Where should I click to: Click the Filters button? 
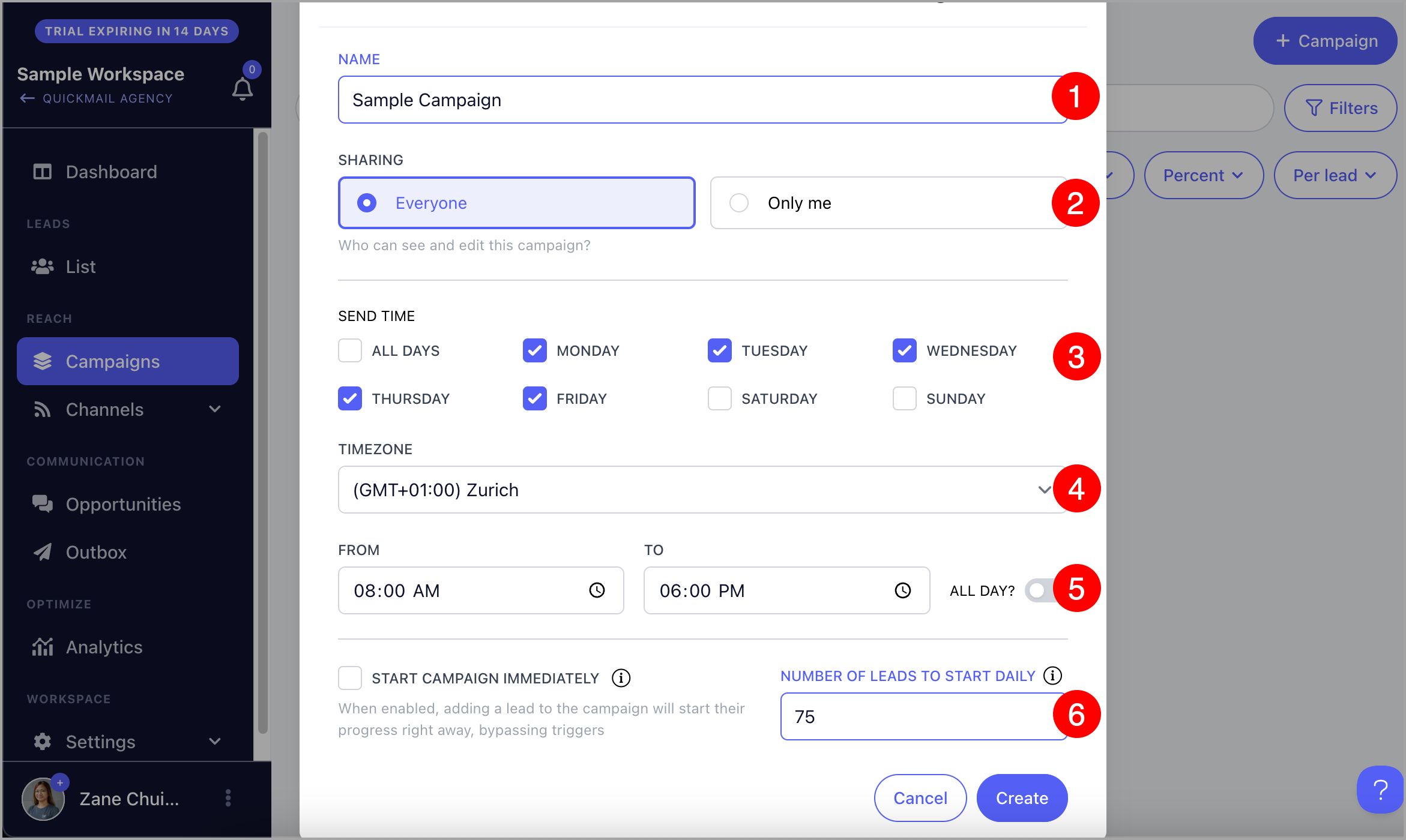click(1341, 108)
